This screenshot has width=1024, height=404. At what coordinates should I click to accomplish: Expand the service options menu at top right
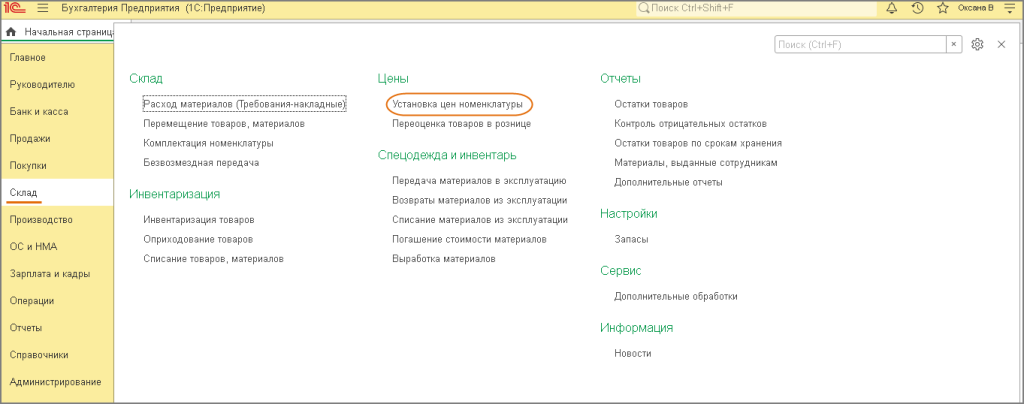pos(1011,8)
